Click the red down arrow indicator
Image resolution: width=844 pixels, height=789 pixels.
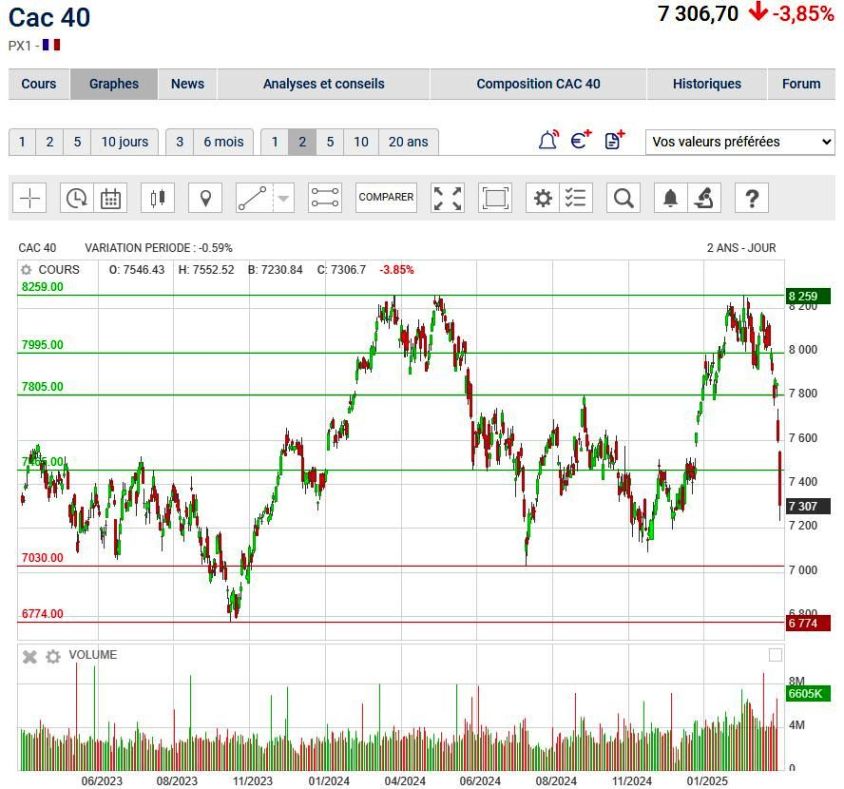758,11
